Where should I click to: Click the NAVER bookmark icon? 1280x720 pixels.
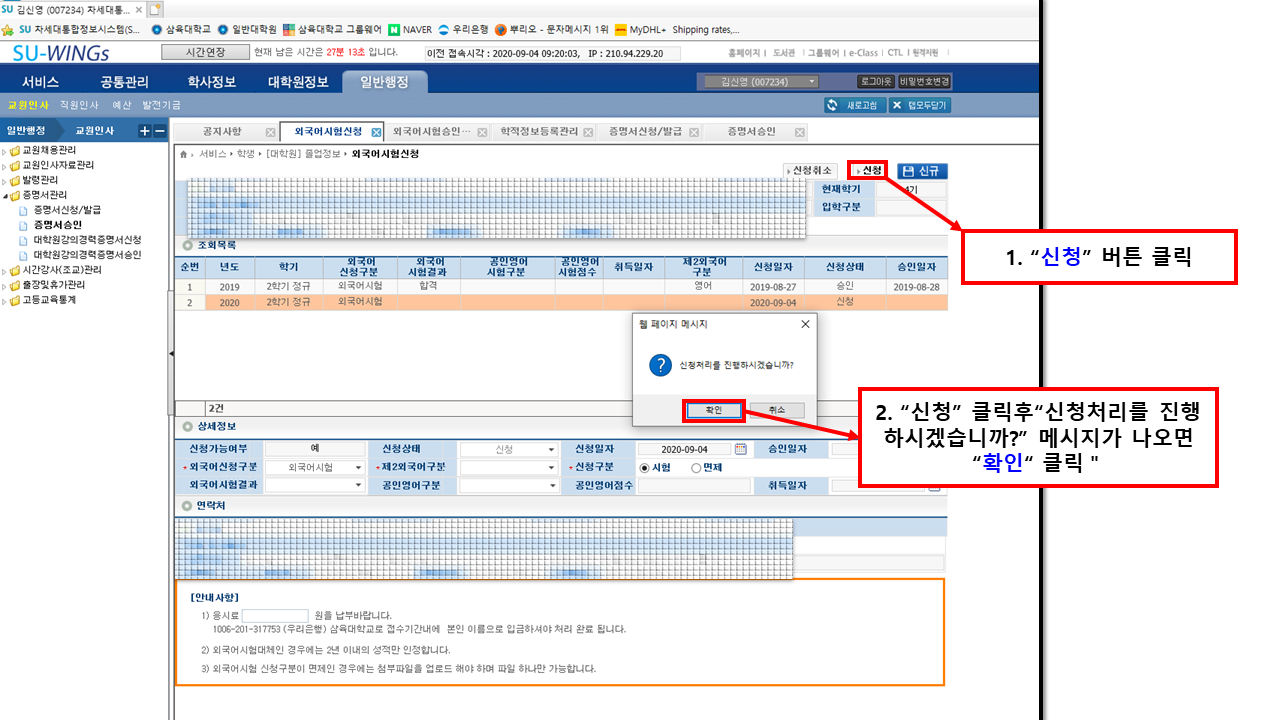click(395, 29)
